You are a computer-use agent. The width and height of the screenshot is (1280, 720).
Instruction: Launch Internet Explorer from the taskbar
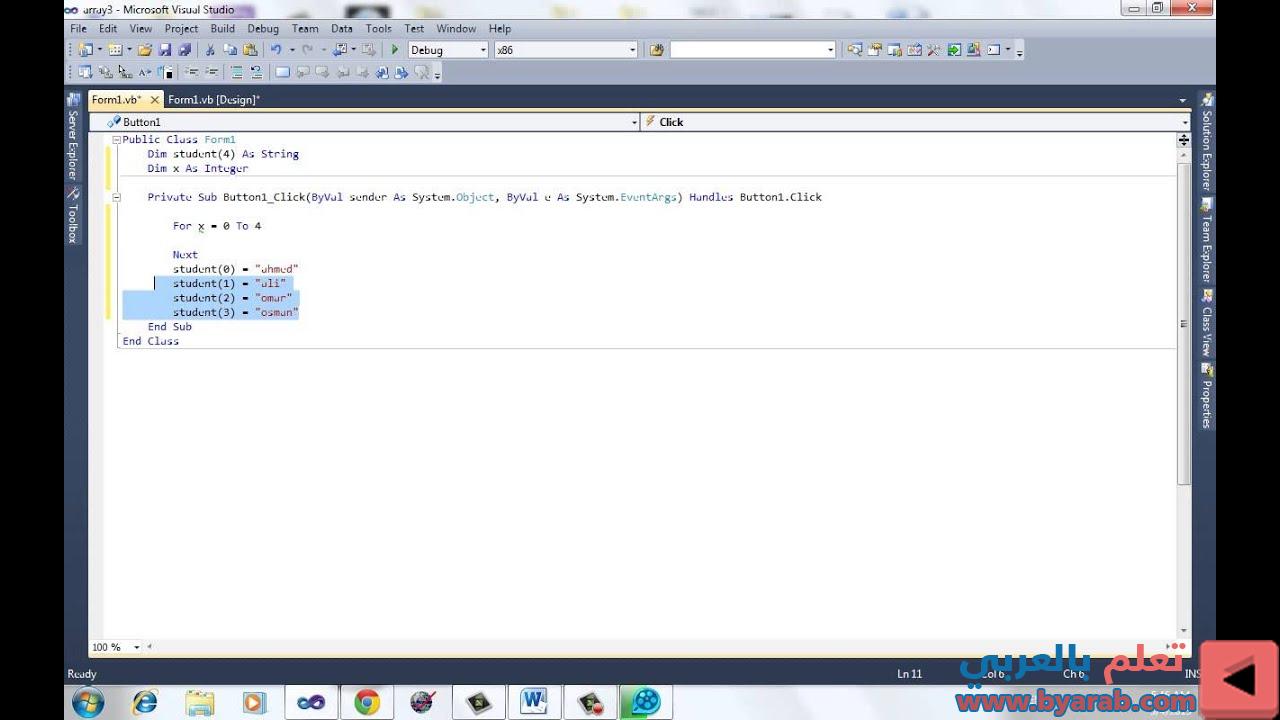(144, 702)
